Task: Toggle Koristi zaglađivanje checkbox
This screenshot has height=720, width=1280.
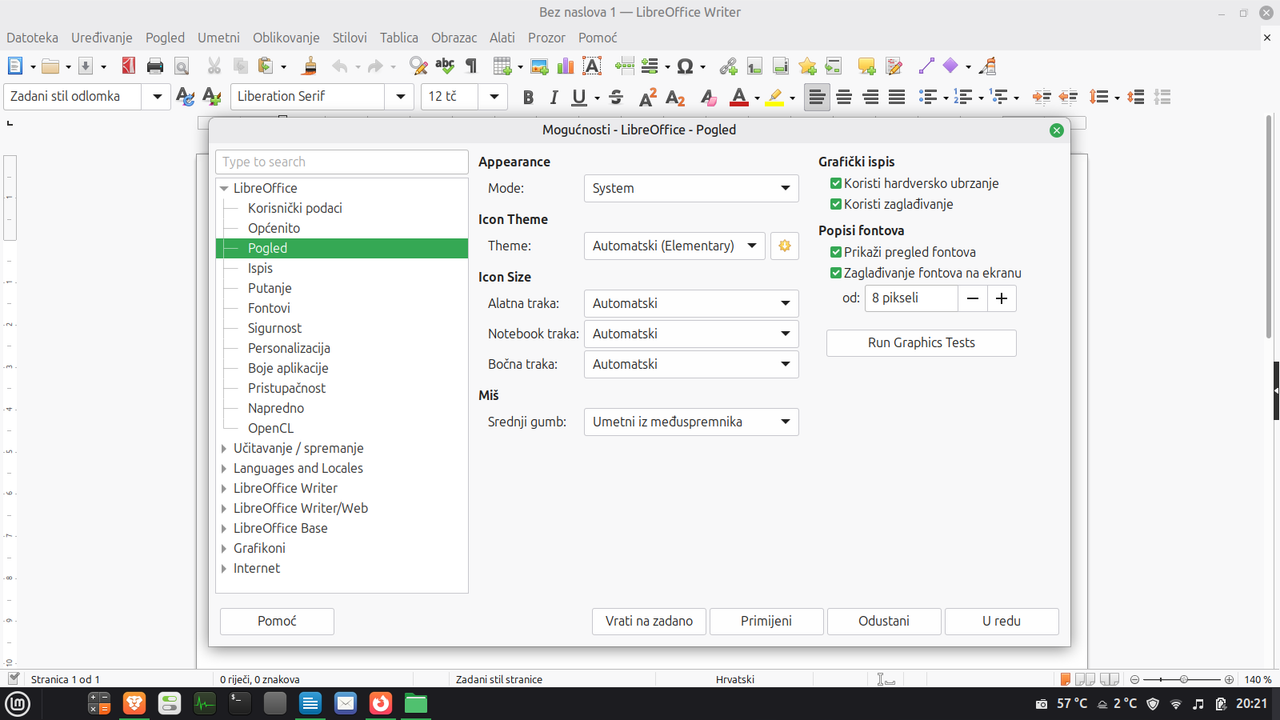Action: click(836, 204)
